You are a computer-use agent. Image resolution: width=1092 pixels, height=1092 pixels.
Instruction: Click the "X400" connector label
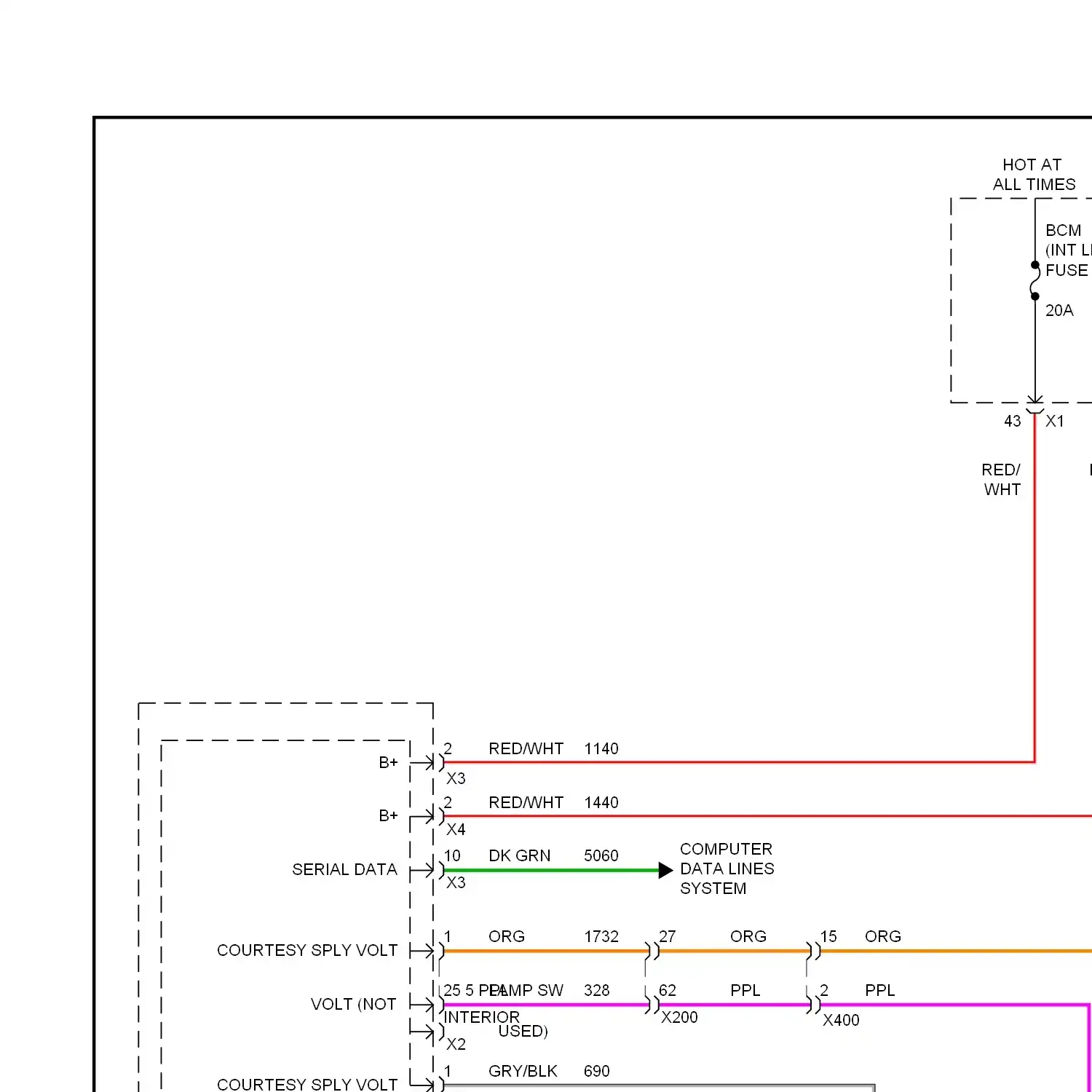pos(841,1020)
